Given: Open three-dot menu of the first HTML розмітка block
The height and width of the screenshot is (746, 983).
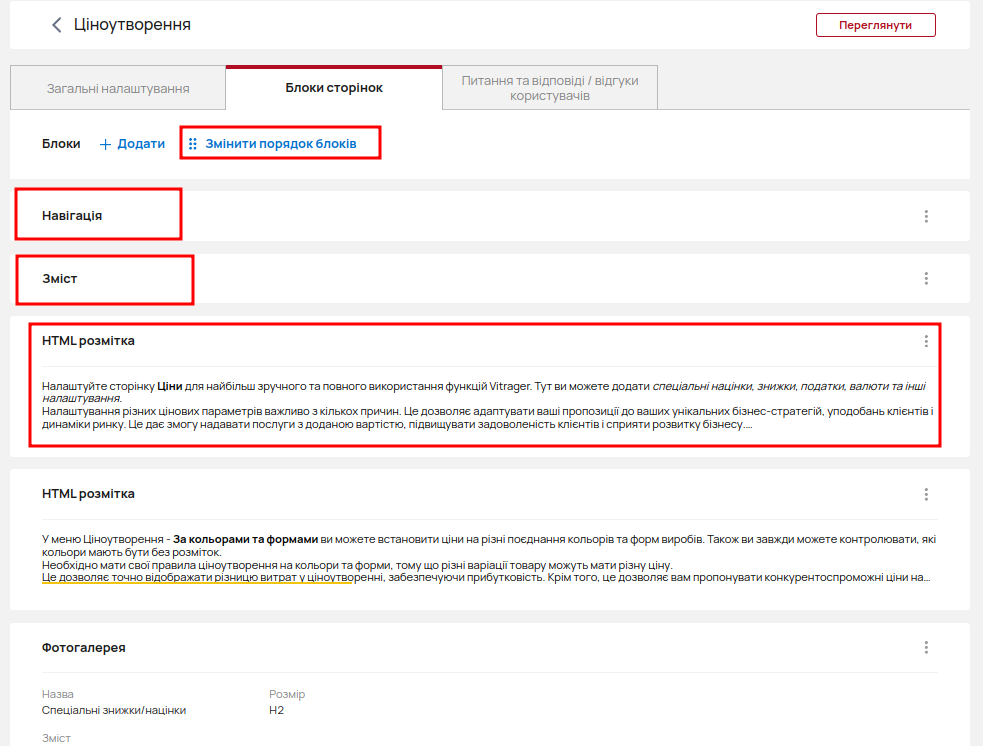Looking at the screenshot, I should [x=926, y=341].
